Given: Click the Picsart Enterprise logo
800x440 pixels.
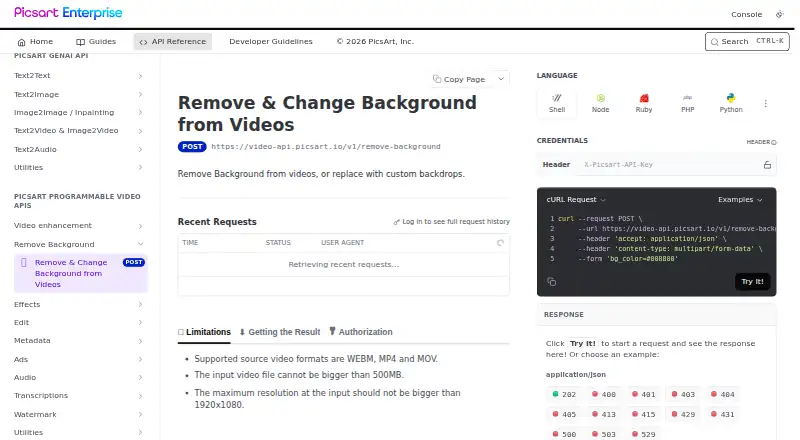Looking at the screenshot, I should pyautogui.click(x=68, y=13).
